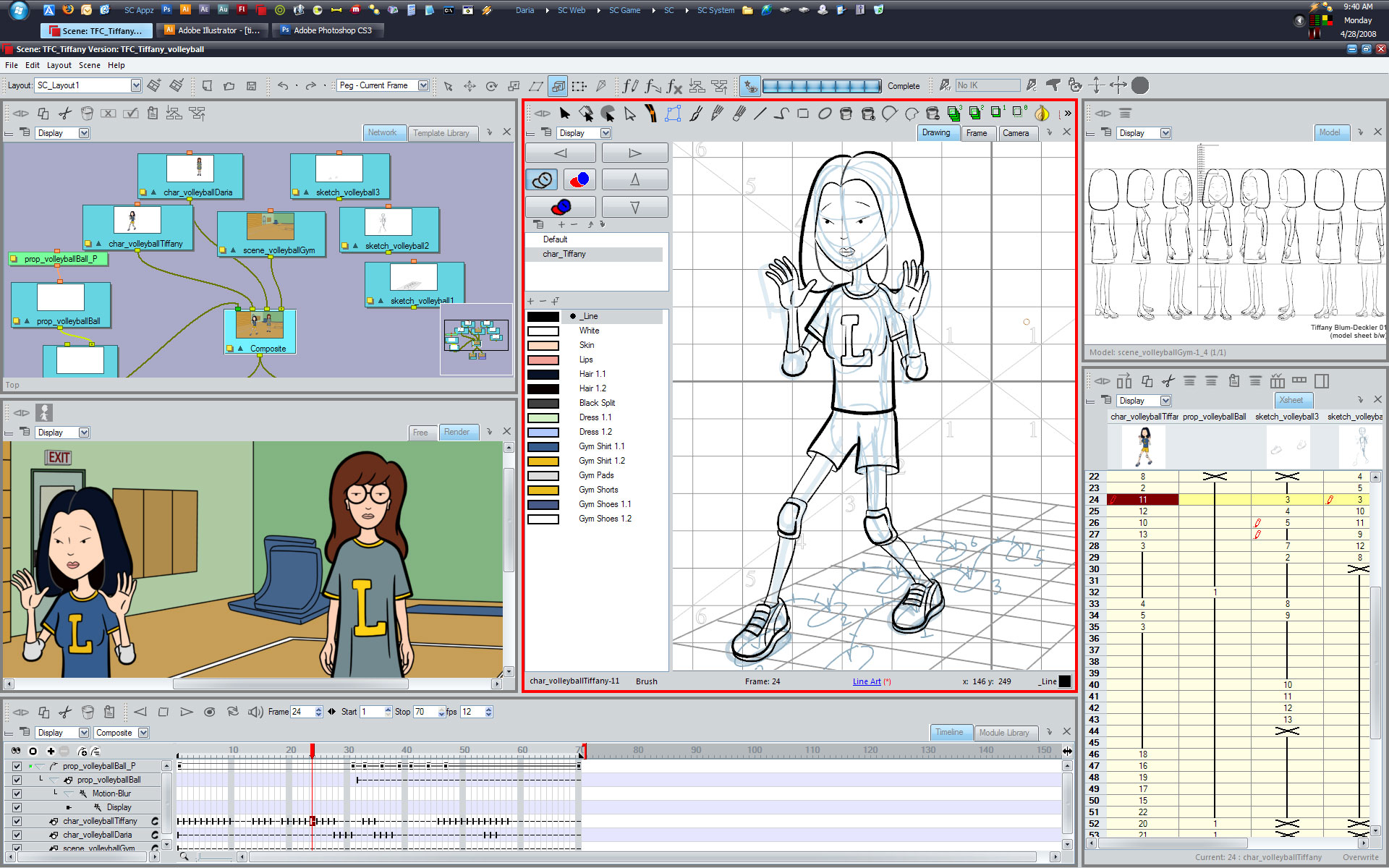
Task: Open the Composite dropdown in timeline panel
Action: point(122,733)
